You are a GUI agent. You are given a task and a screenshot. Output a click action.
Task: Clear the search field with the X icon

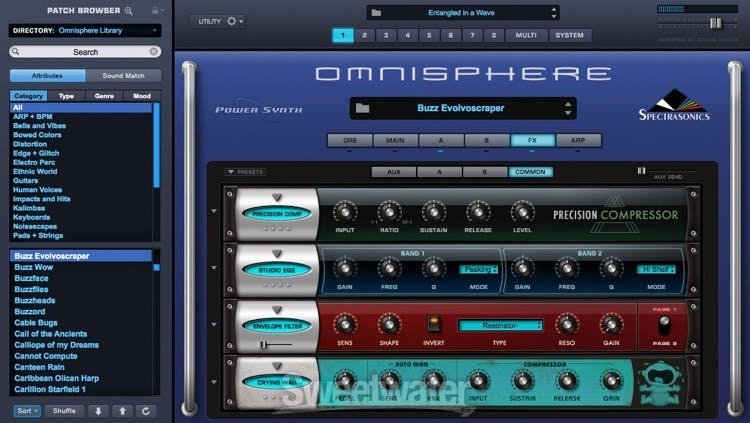(x=154, y=51)
